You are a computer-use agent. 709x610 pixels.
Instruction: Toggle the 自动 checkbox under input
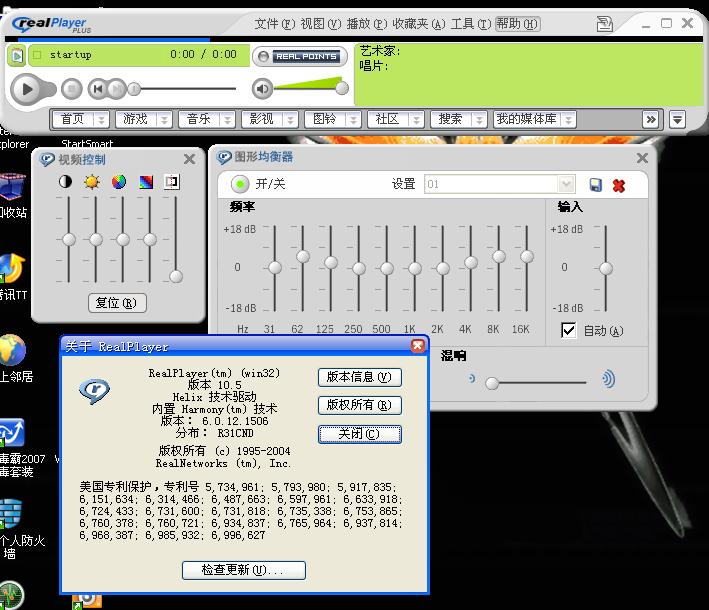[569, 331]
